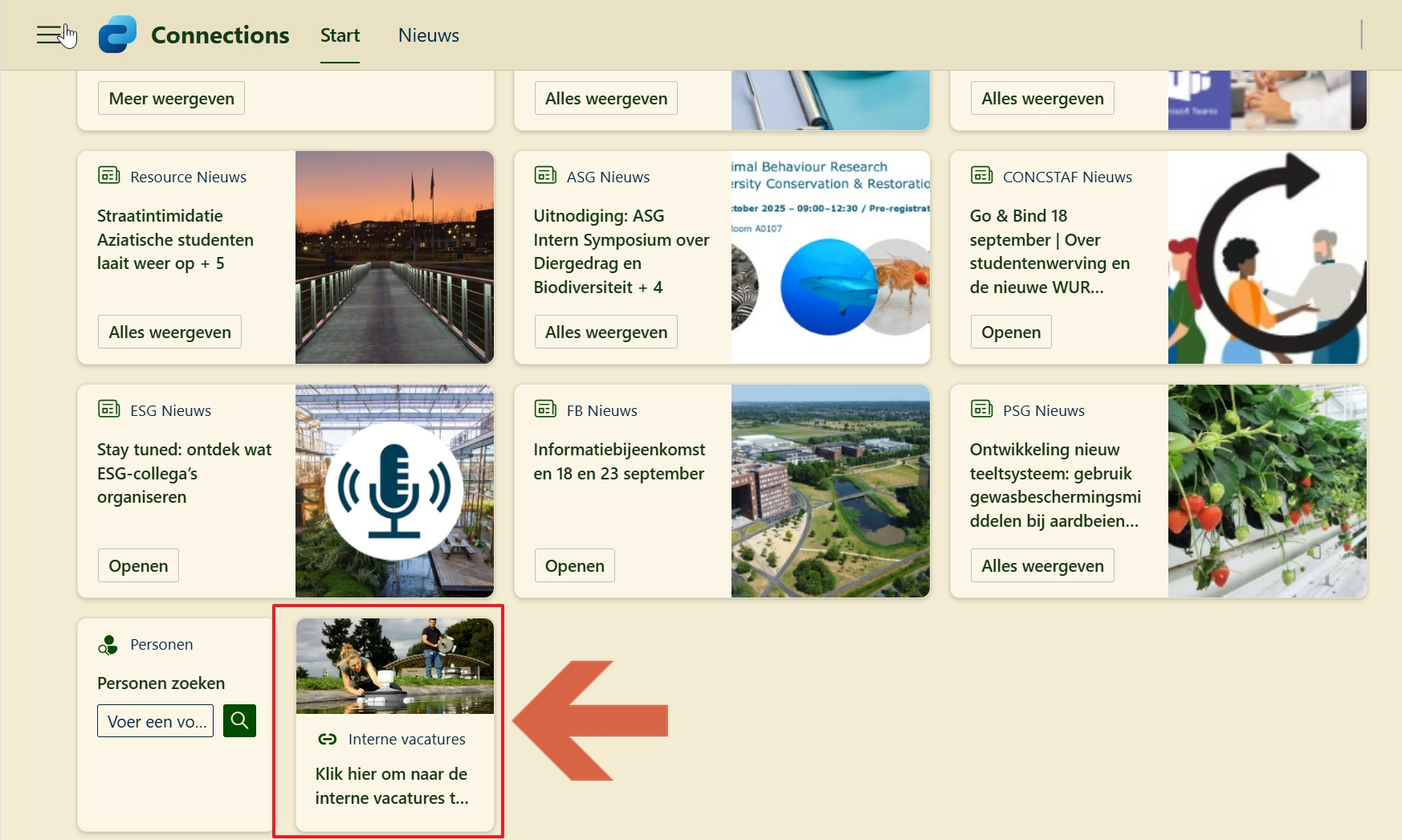Click the Interne vacatures link icon

(328, 739)
